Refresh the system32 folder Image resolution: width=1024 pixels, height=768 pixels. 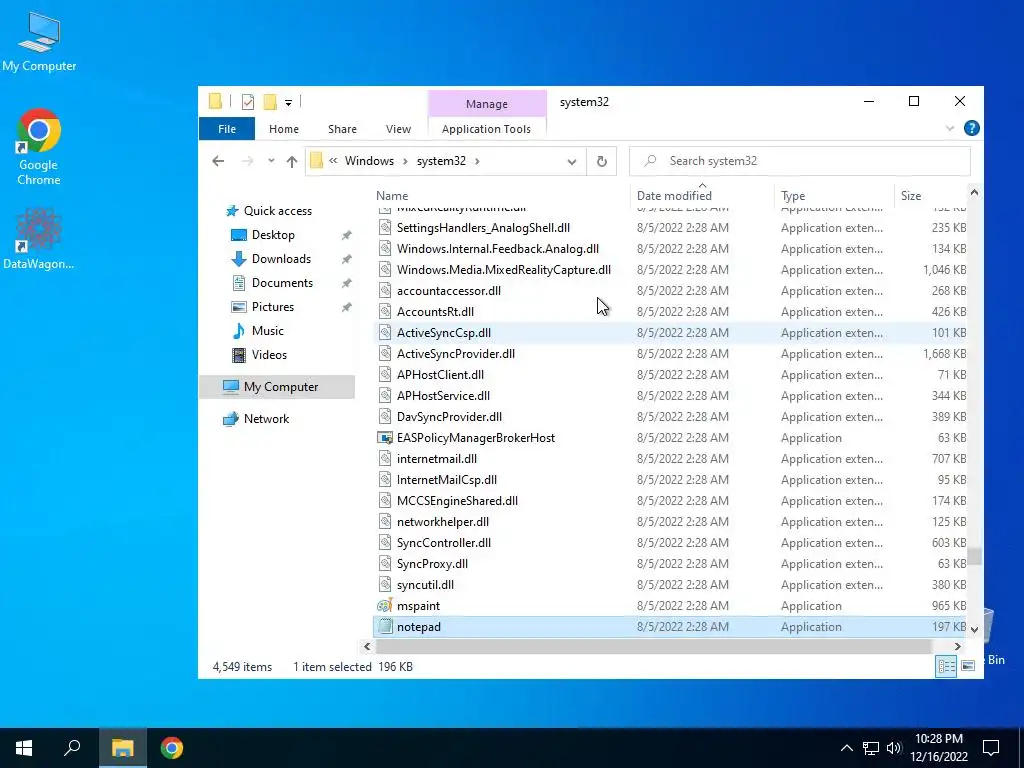point(601,161)
